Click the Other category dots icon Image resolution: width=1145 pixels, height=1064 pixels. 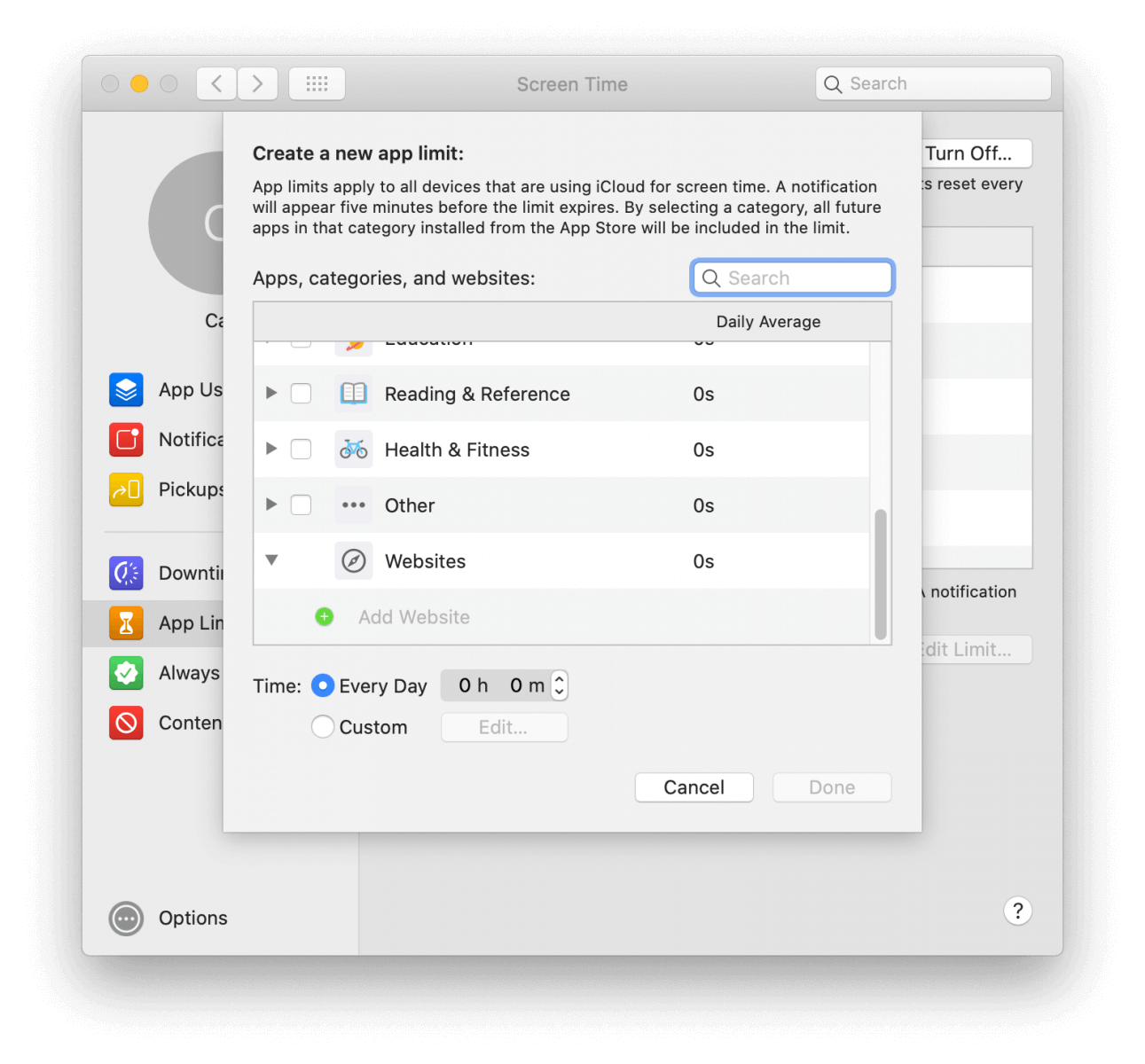tap(354, 505)
